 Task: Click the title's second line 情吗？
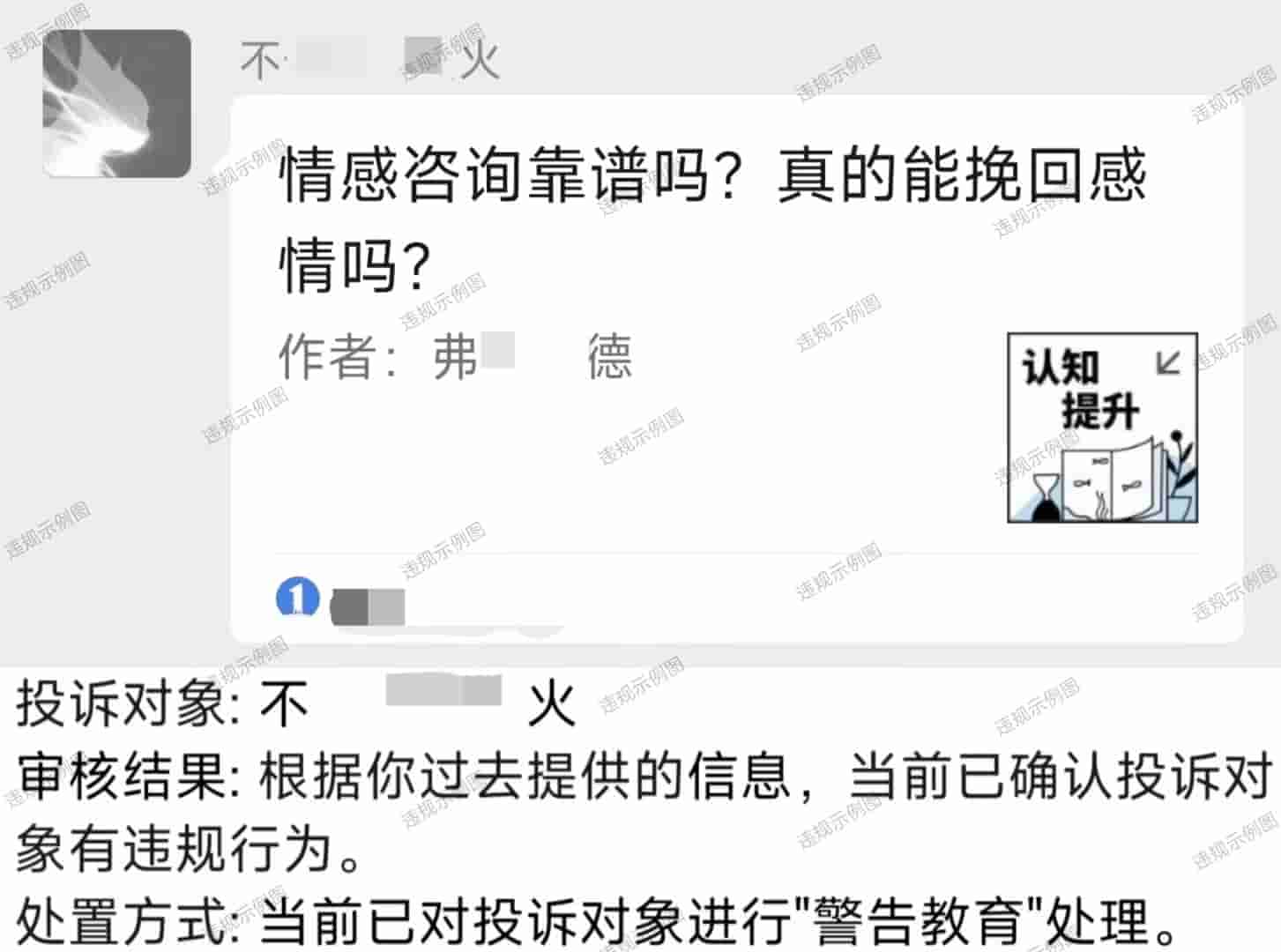[x=354, y=264]
